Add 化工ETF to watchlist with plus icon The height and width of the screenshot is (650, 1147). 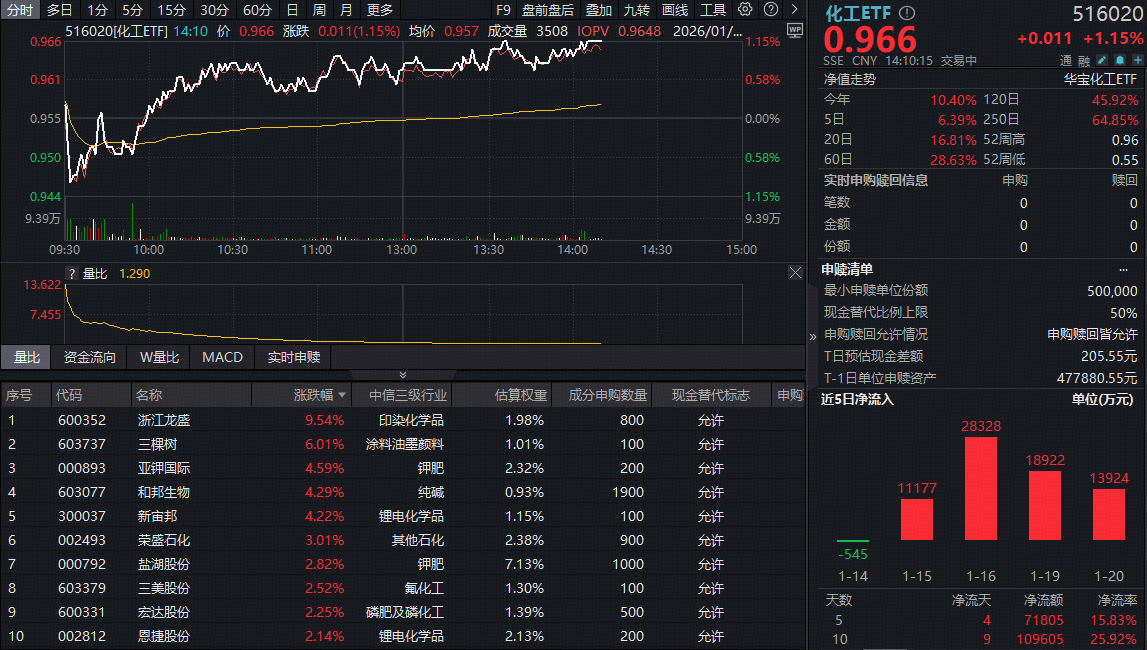point(1137,60)
